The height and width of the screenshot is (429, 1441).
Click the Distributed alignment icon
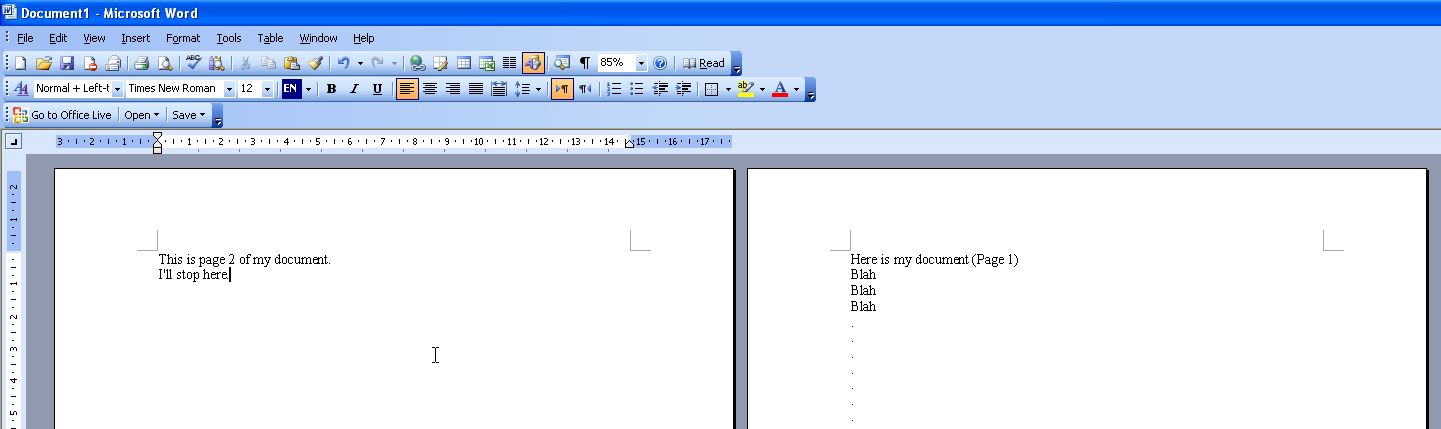pyautogui.click(x=498, y=89)
